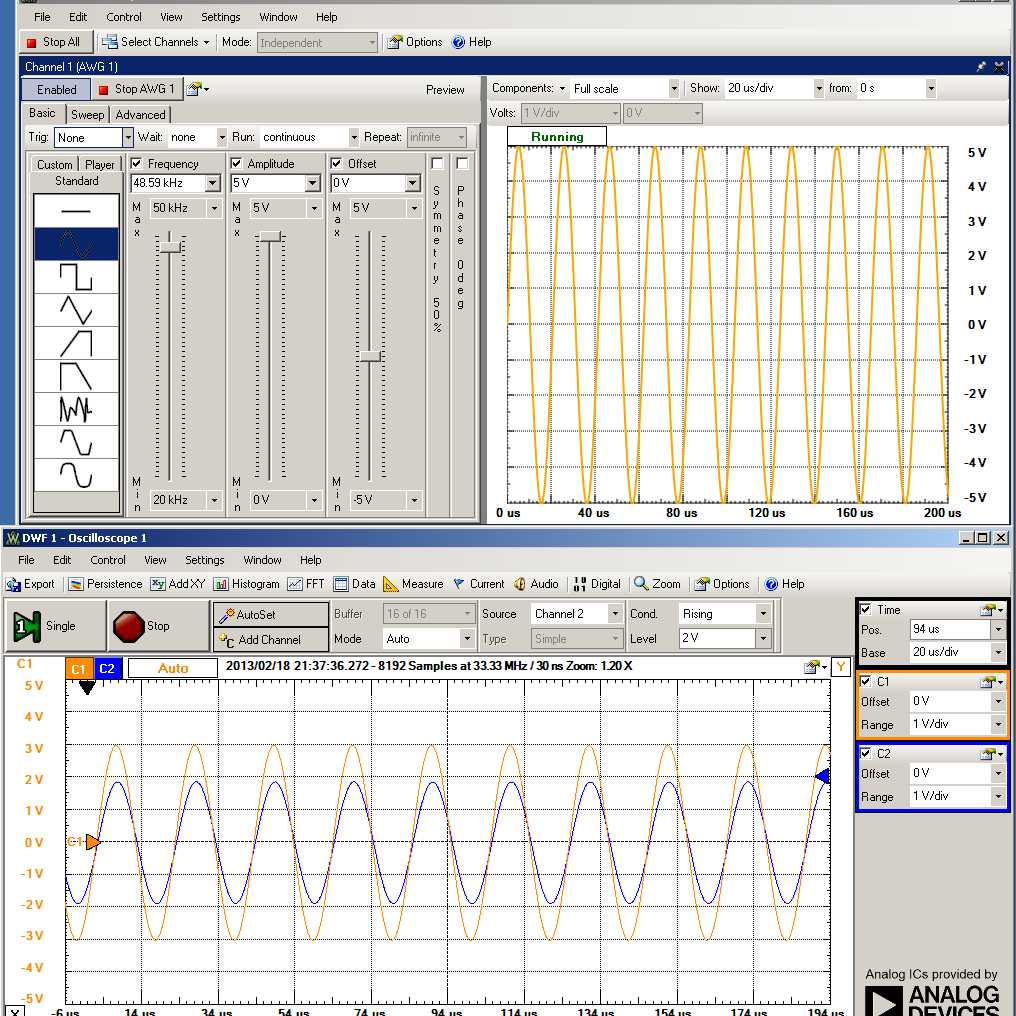Viewport: 1016px width, 1016px height.
Task: Open the FFT view
Action: [306, 584]
